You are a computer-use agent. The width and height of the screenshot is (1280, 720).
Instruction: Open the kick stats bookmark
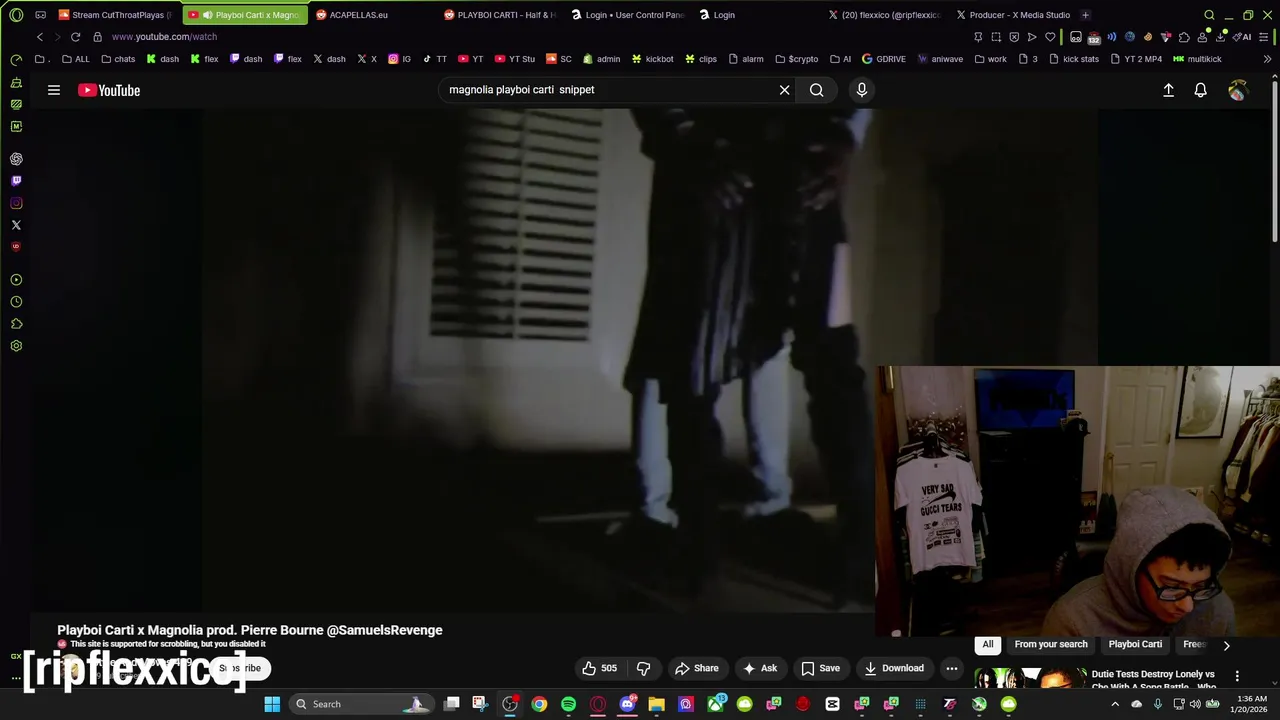(x=1074, y=59)
